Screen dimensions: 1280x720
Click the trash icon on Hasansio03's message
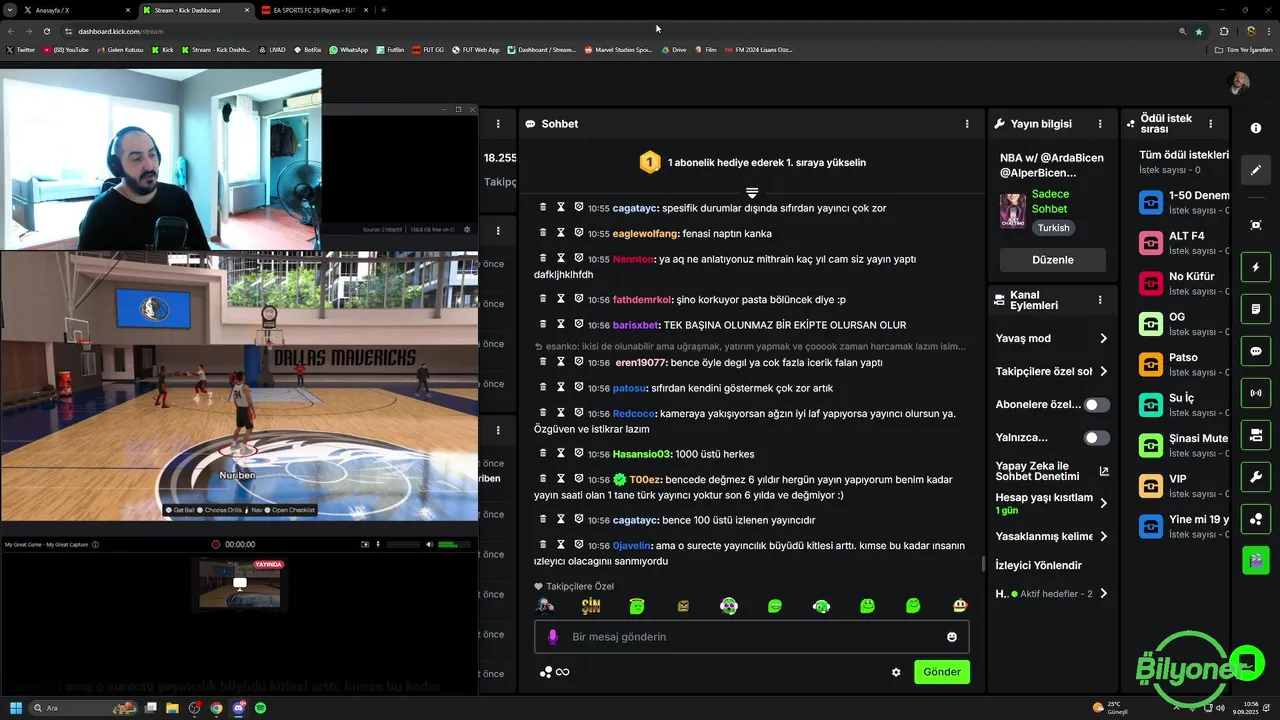tap(543, 453)
